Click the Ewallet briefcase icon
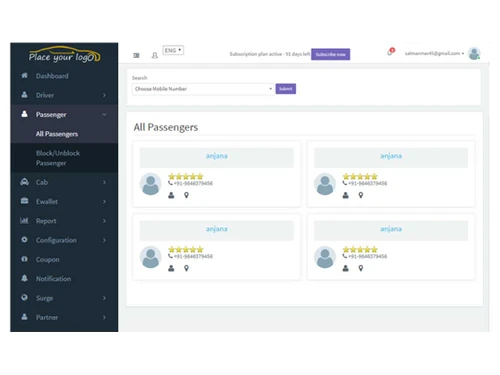Image resolution: width=500 pixels, height=375 pixels. 24,201
